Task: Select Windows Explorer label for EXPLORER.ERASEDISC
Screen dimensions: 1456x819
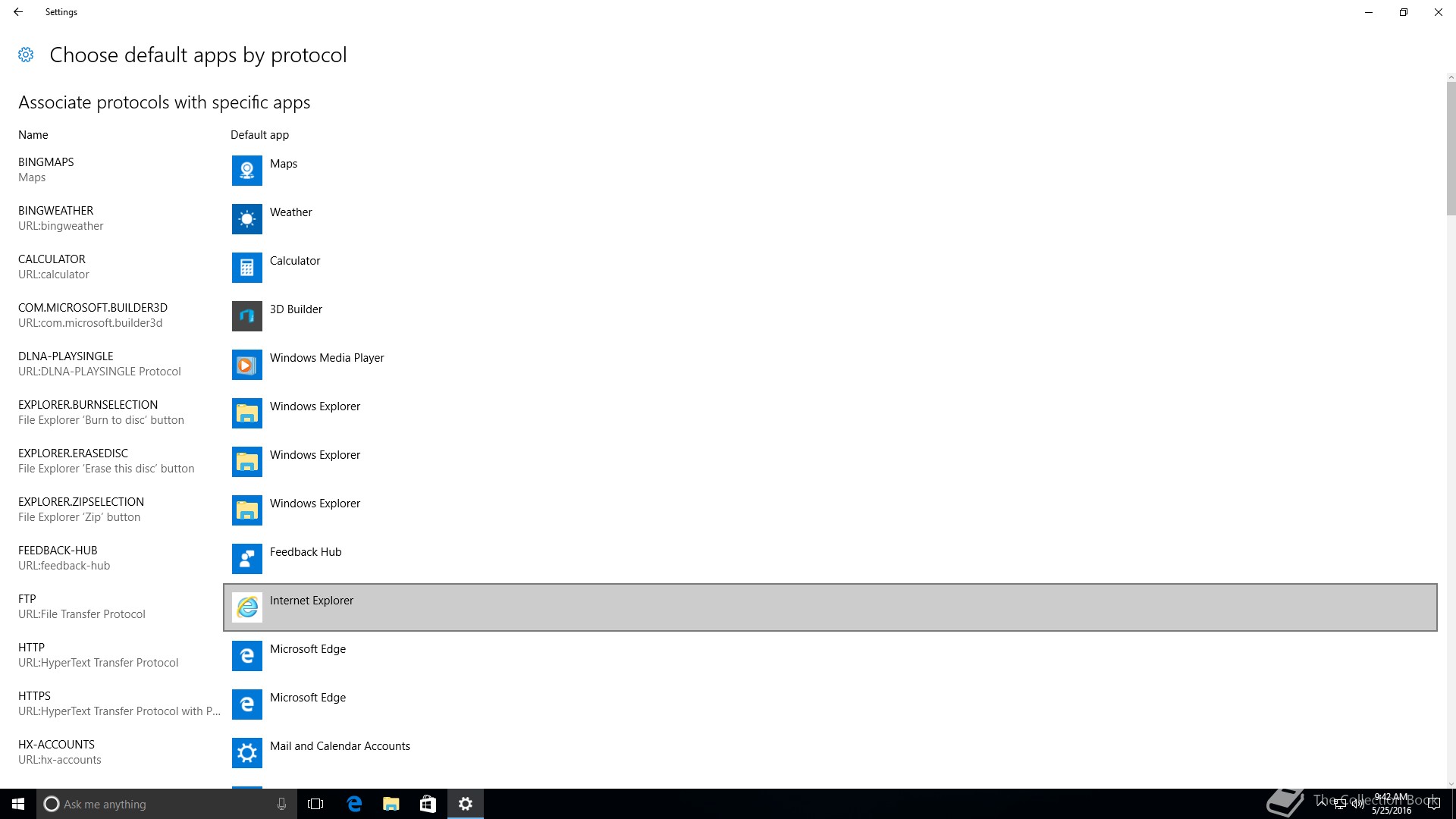Action: (x=315, y=455)
